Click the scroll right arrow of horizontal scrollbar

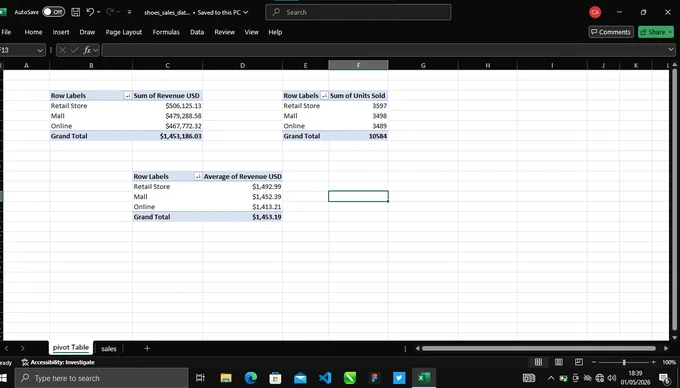[666, 348]
